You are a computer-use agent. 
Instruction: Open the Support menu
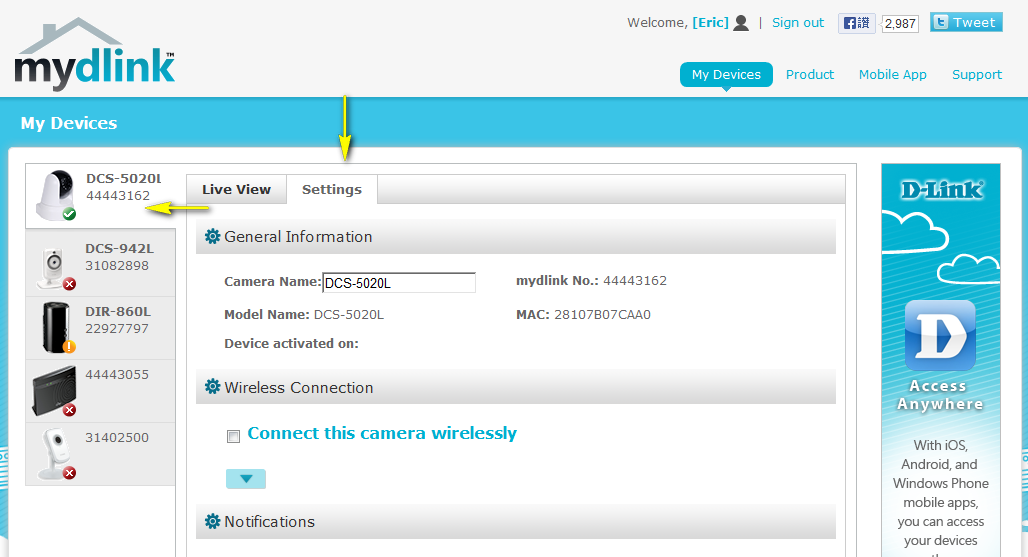click(977, 75)
